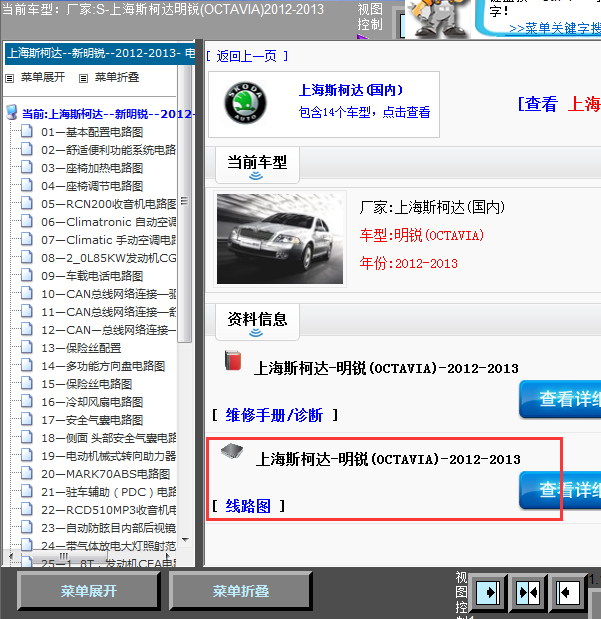Open 22—RCD510MP3收音机 item
Screen dimensions: 601x619
tap(109, 510)
